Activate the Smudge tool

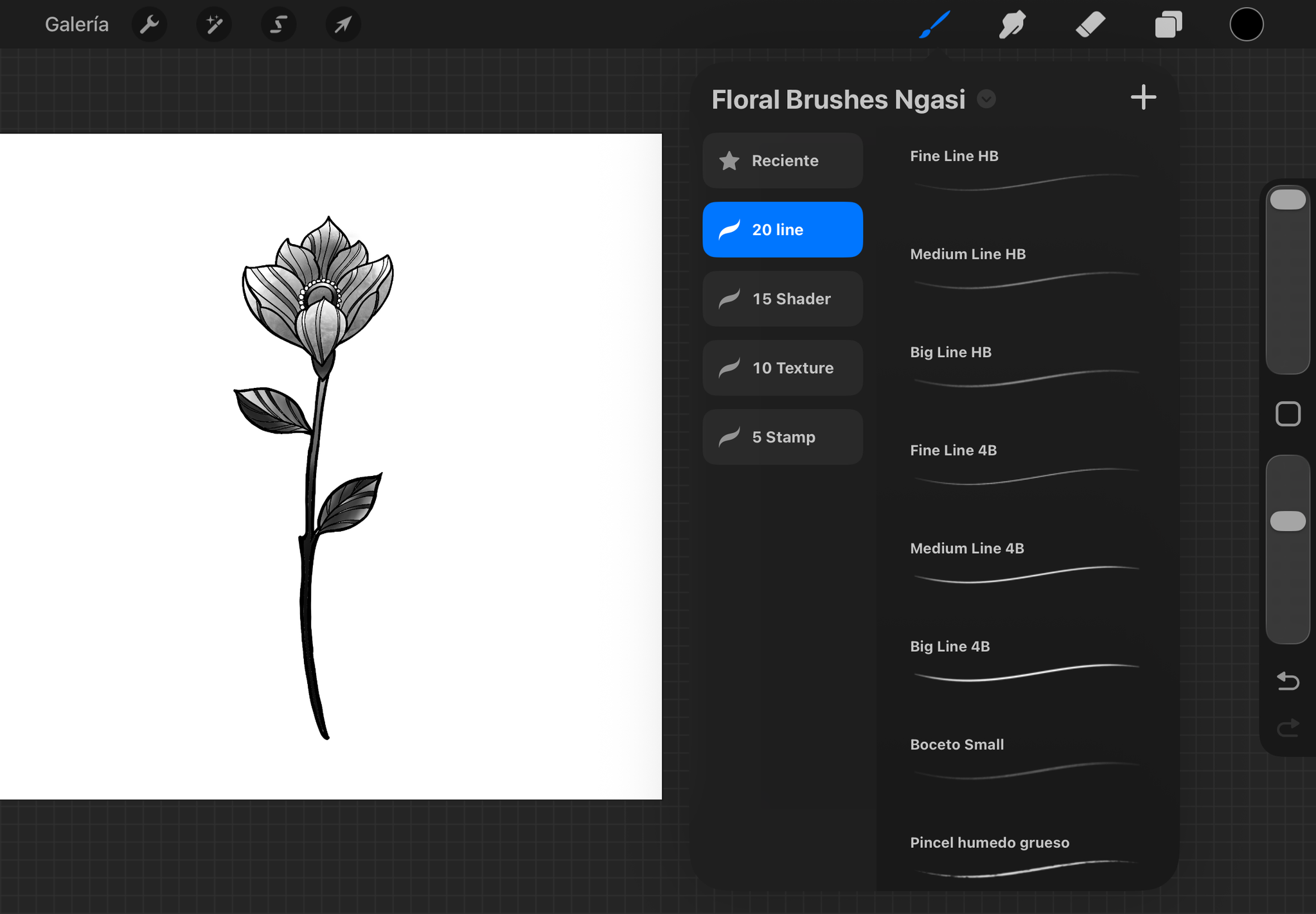1011,24
